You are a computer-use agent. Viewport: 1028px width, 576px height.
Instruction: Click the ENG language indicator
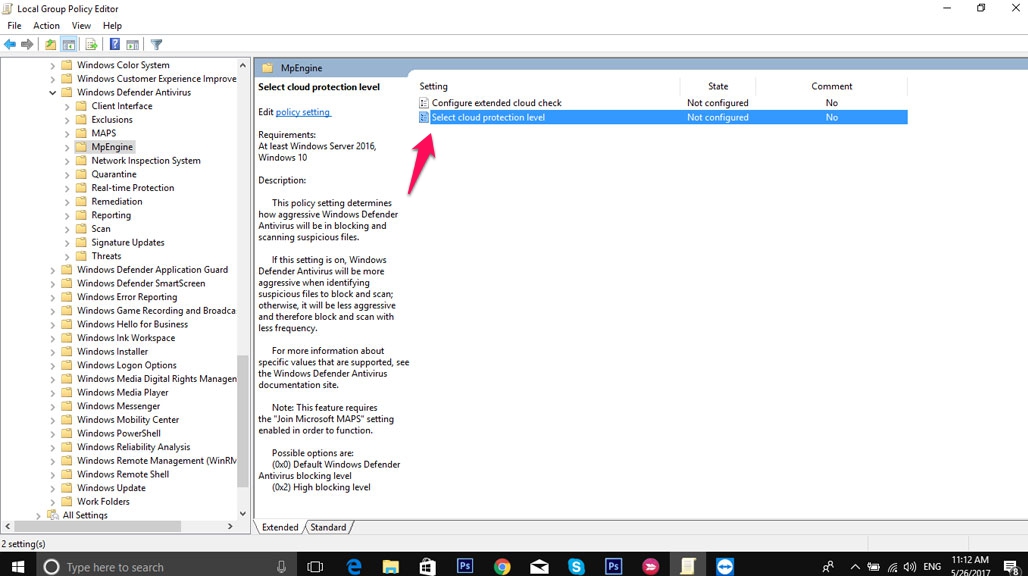(932, 567)
